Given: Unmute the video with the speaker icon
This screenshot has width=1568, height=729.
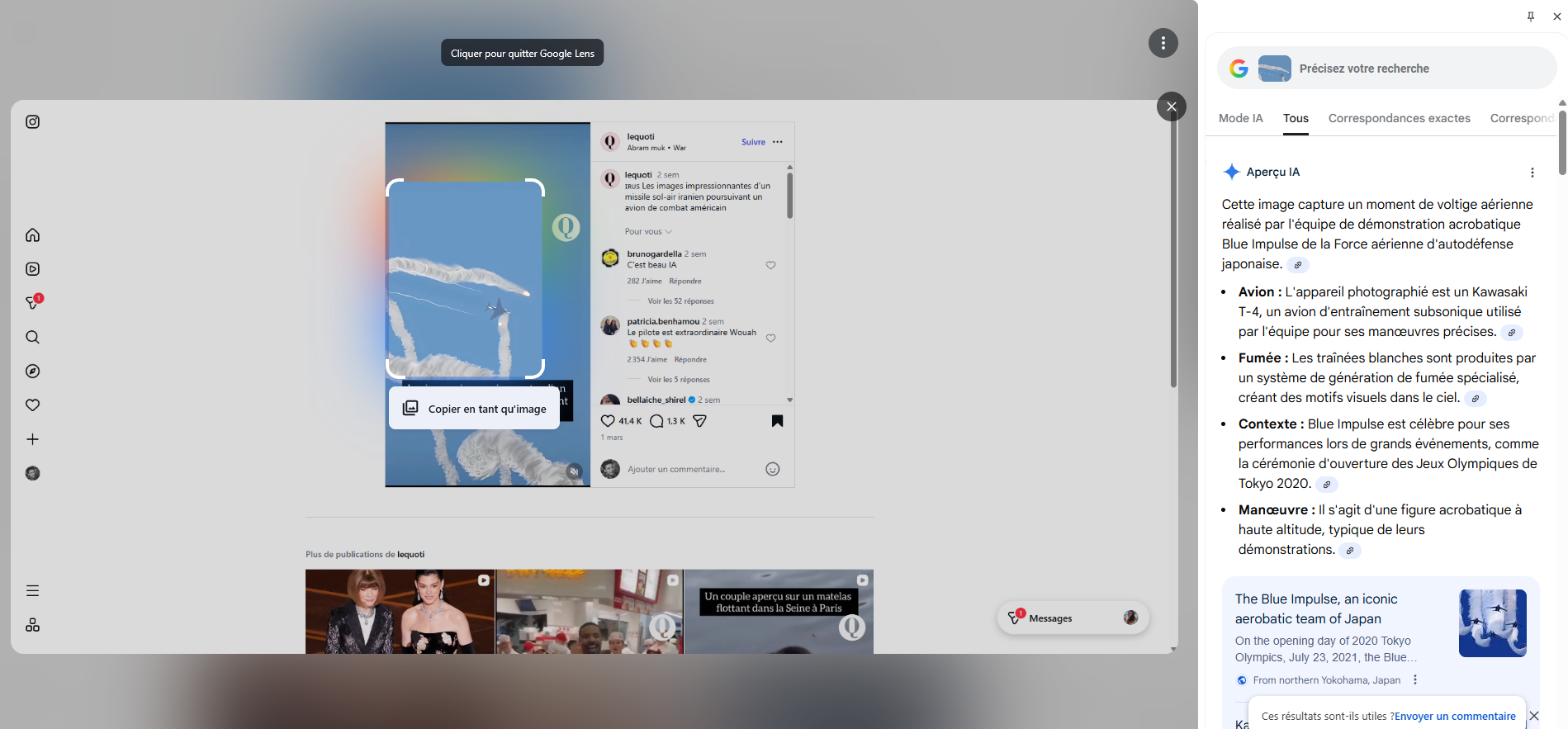Looking at the screenshot, I should click(x=574, y=471).
